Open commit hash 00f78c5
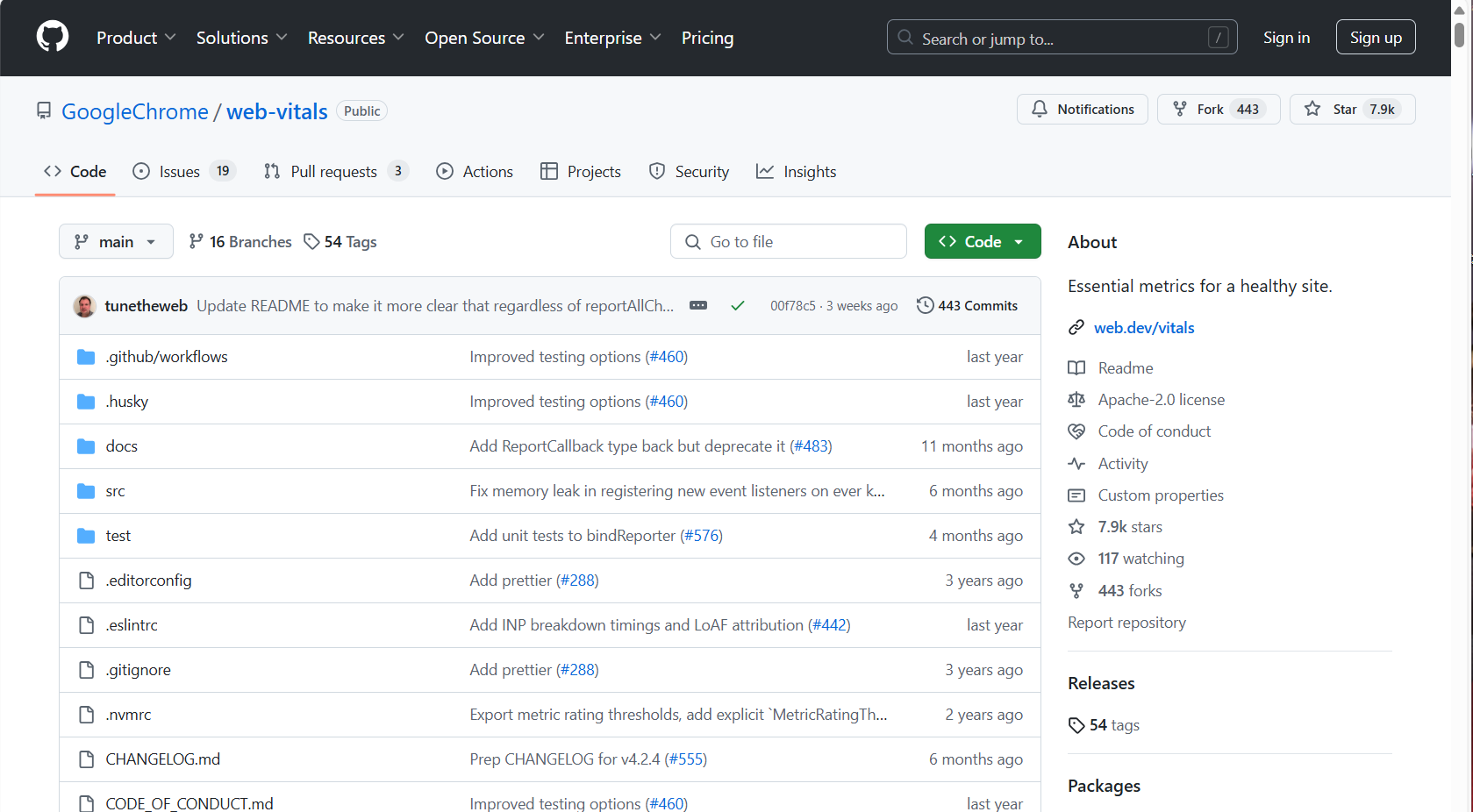Viewport: 1473px width, 812px height. pos(792,306)
